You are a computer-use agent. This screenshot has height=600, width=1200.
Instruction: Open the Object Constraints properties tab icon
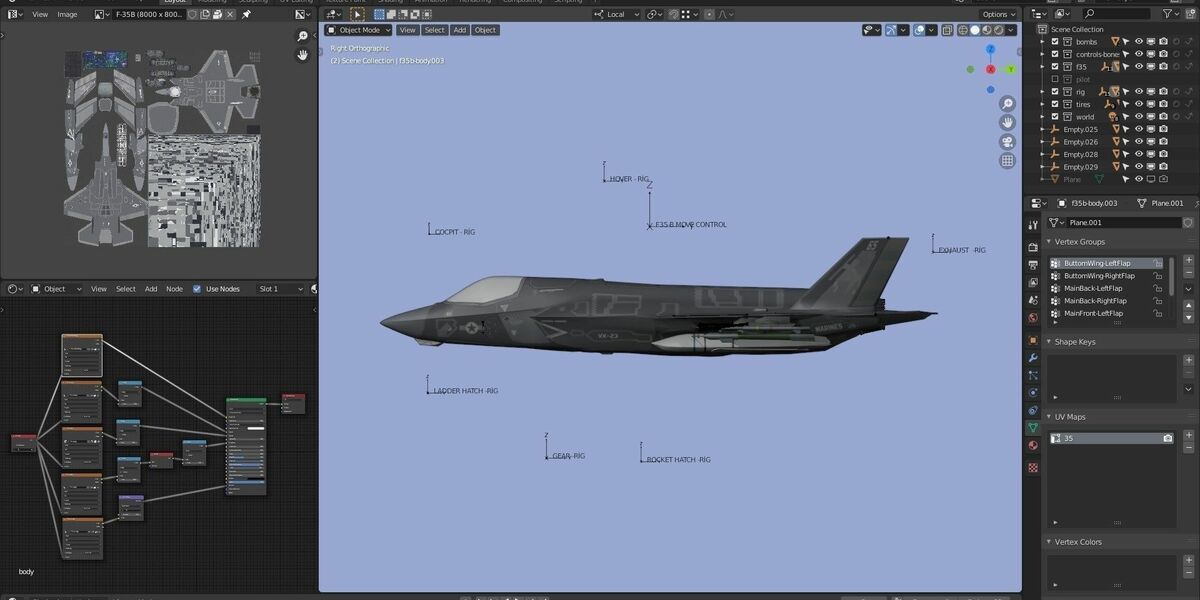[1033, 410]
